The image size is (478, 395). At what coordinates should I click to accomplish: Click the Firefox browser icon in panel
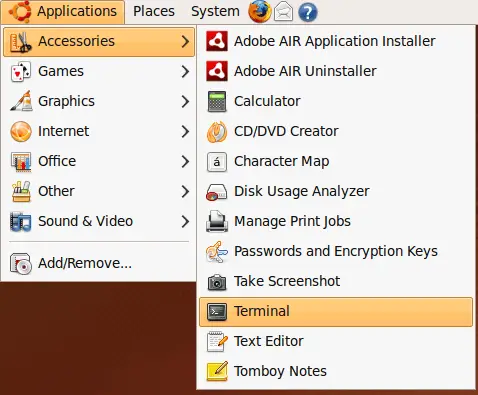coord(259,11)
